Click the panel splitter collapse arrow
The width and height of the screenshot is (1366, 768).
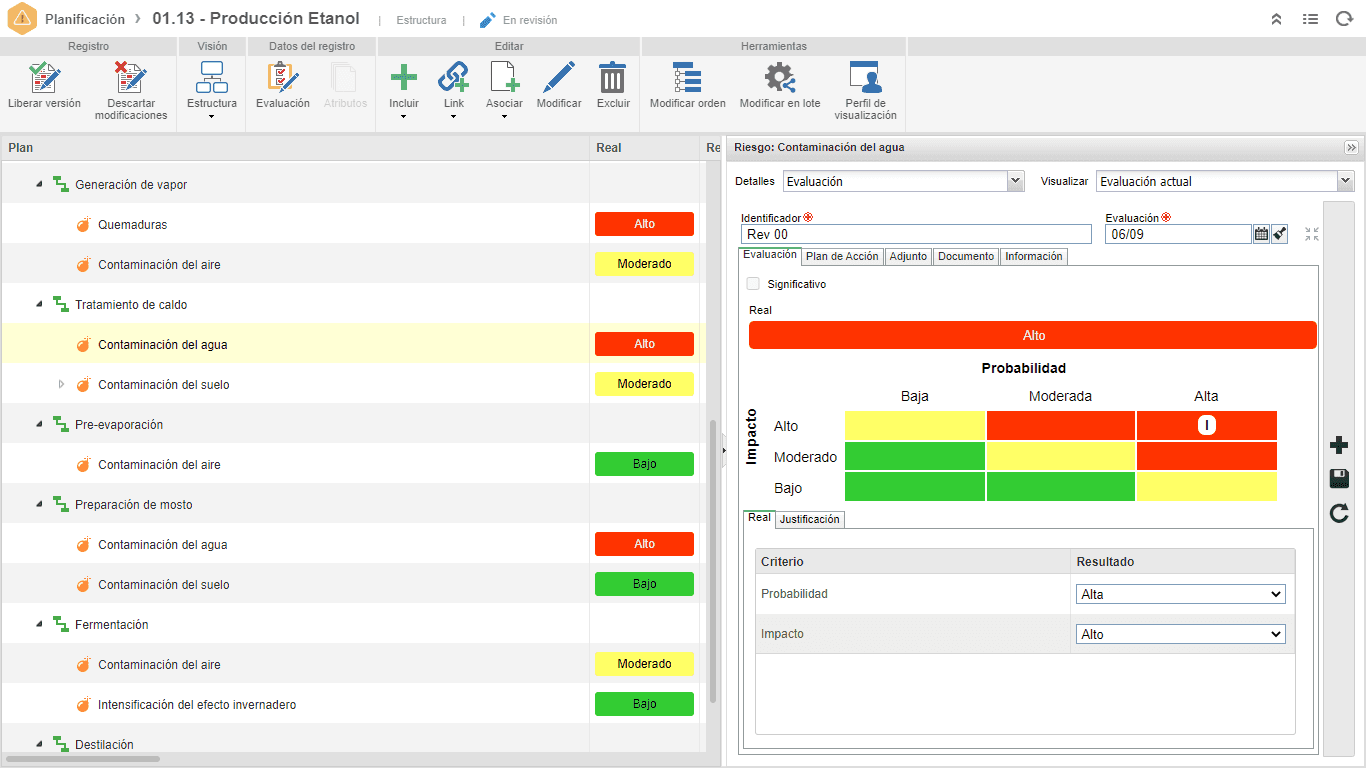click(x=723, y=450)
